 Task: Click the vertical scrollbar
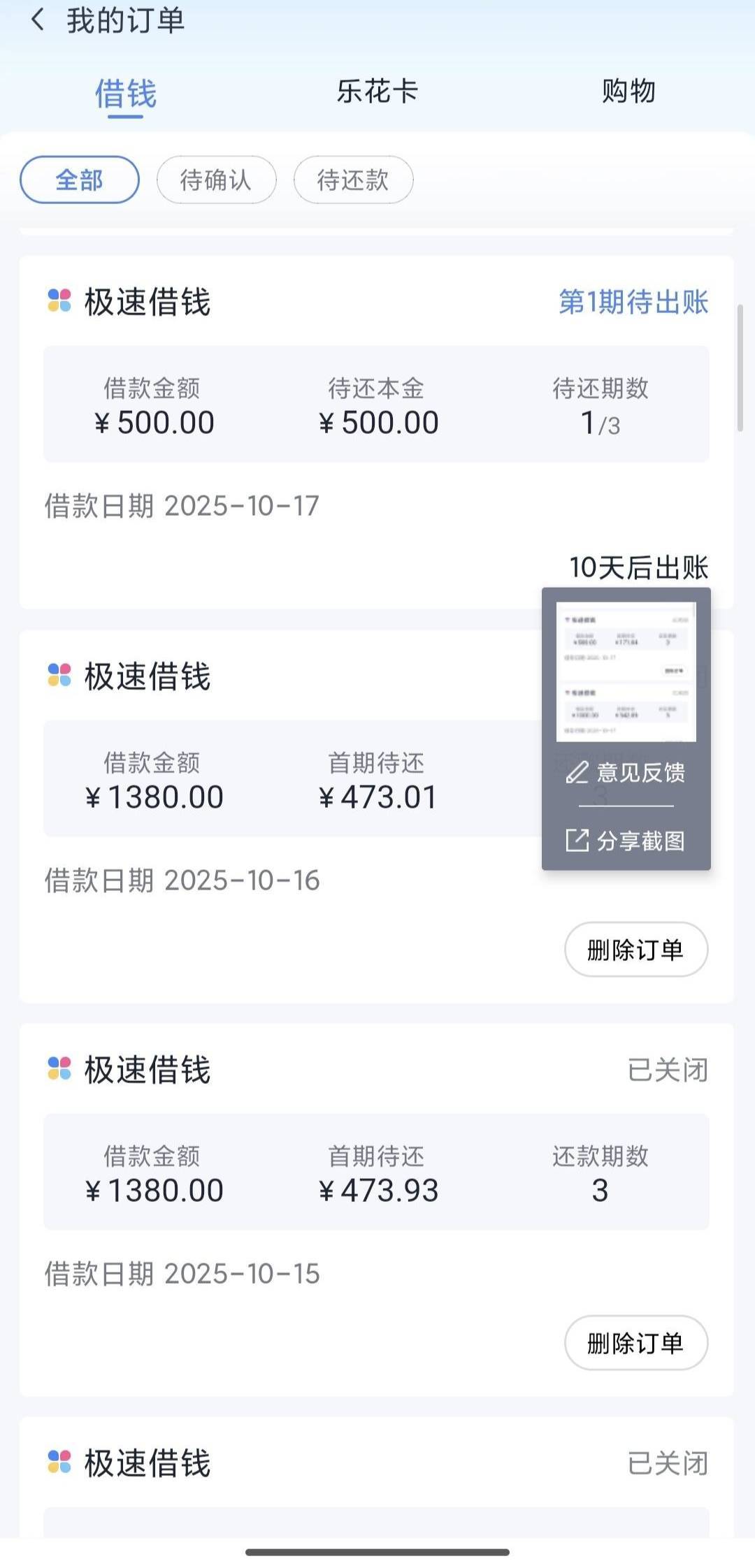740,368
